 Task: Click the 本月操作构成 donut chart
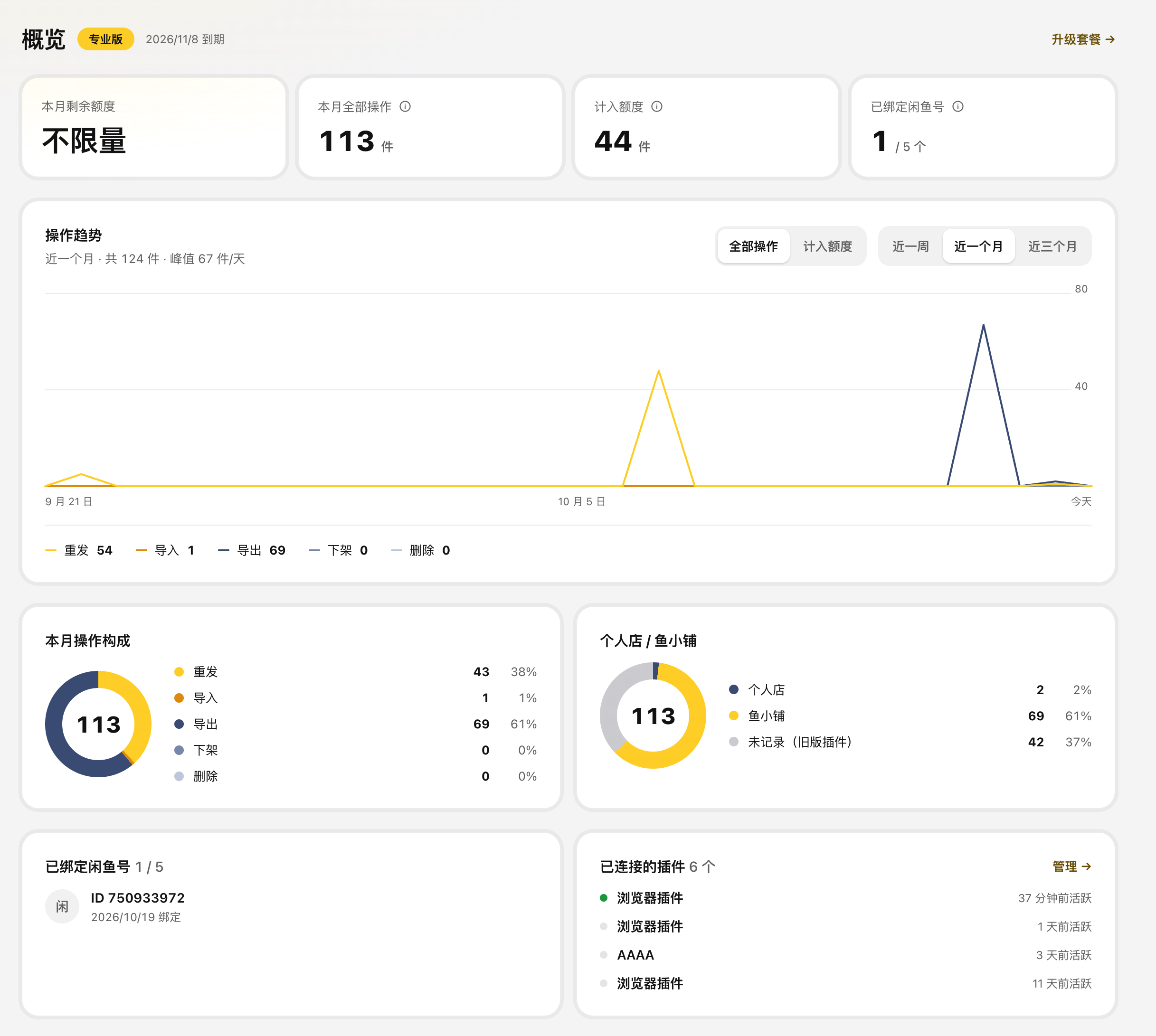coord(98,724)
